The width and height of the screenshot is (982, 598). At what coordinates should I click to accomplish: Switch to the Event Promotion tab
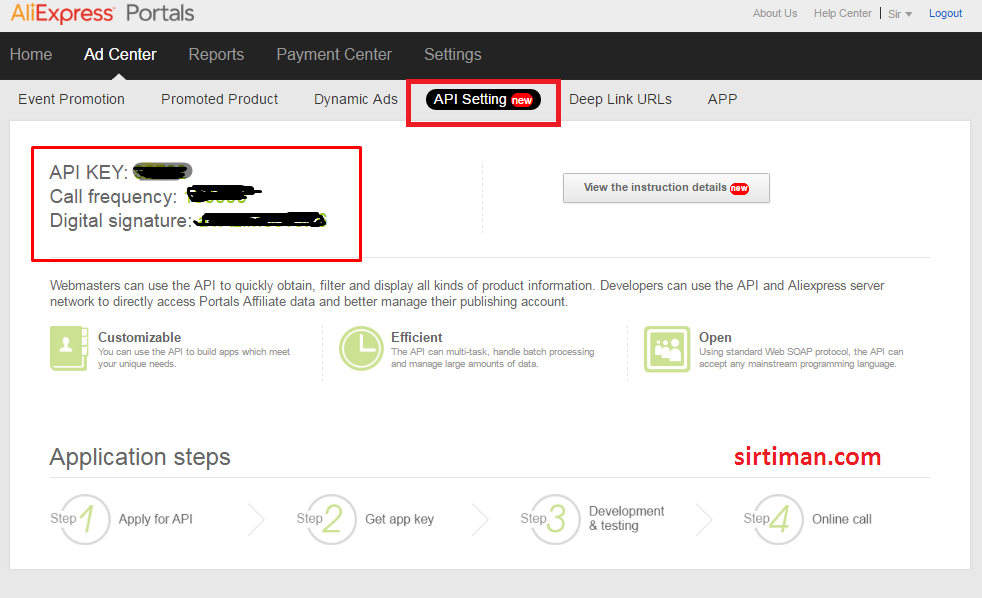71,99
